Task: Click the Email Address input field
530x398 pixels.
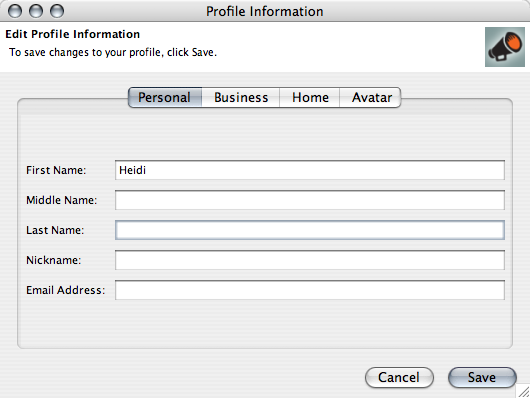Action: tap(310, 290)
